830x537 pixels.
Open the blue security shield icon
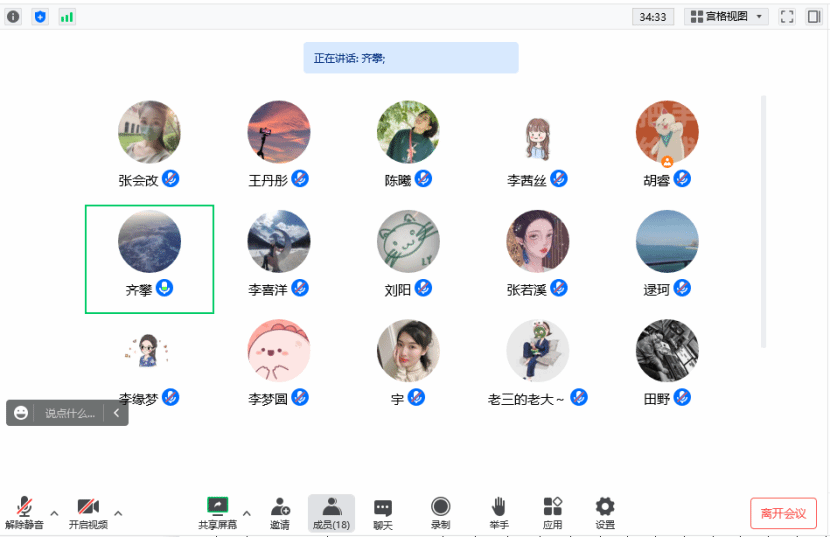(x=40, y=16)
